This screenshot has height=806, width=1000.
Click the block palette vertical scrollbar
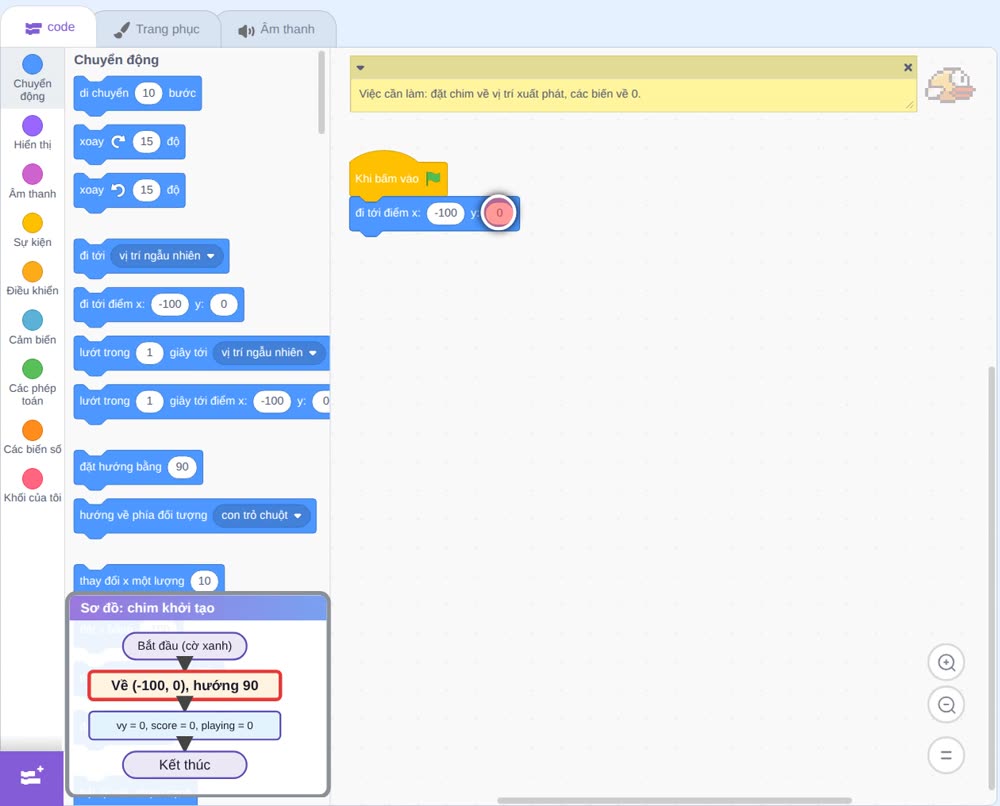[321, 92]
